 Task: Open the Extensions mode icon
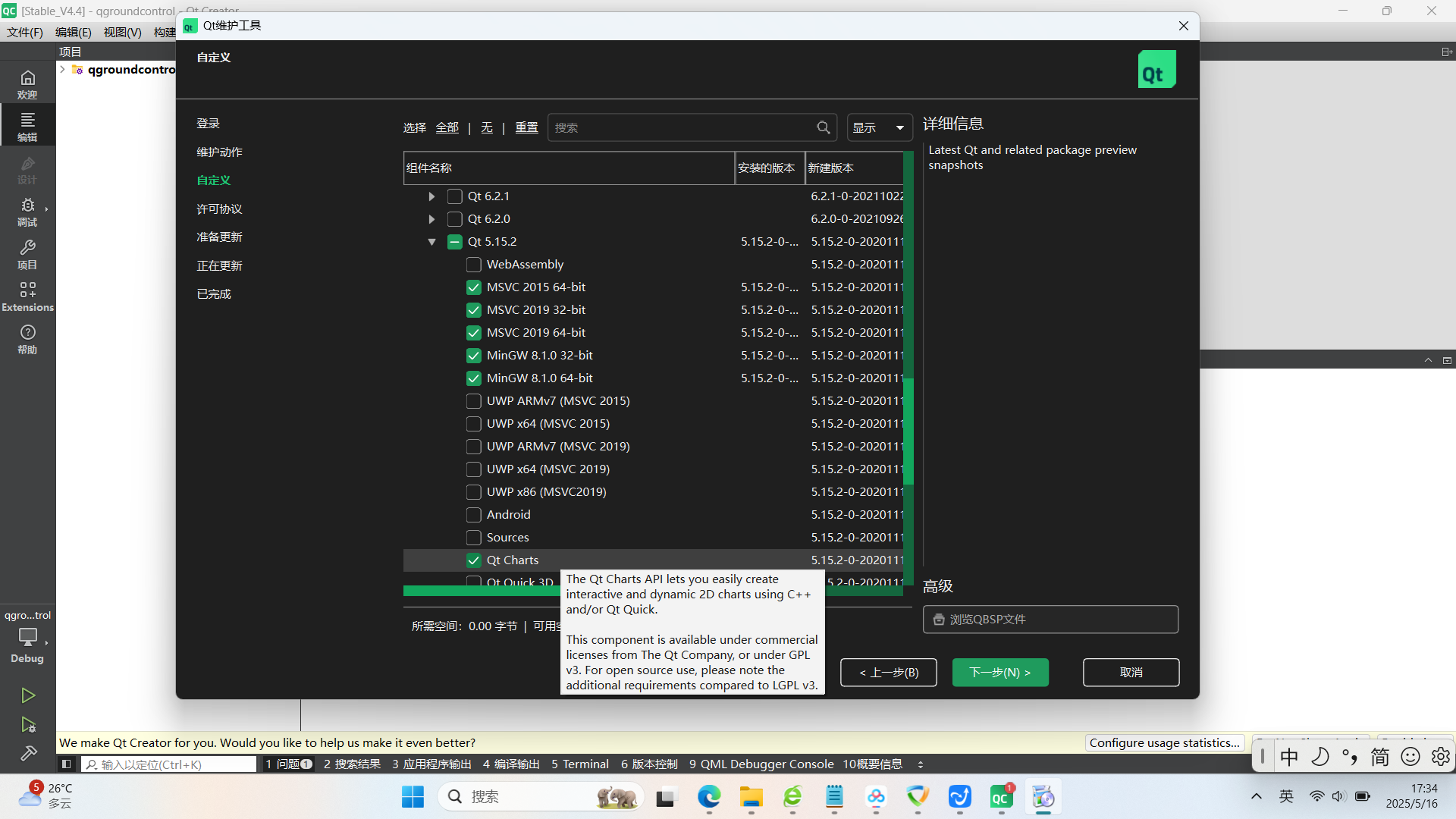[27, 296]
